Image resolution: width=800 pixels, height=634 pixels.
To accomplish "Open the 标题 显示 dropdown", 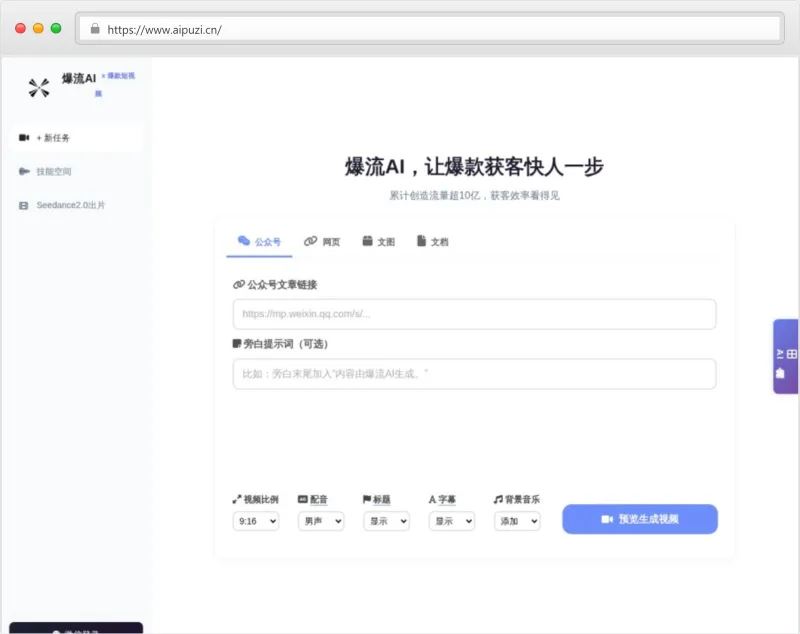I will 386,521.
